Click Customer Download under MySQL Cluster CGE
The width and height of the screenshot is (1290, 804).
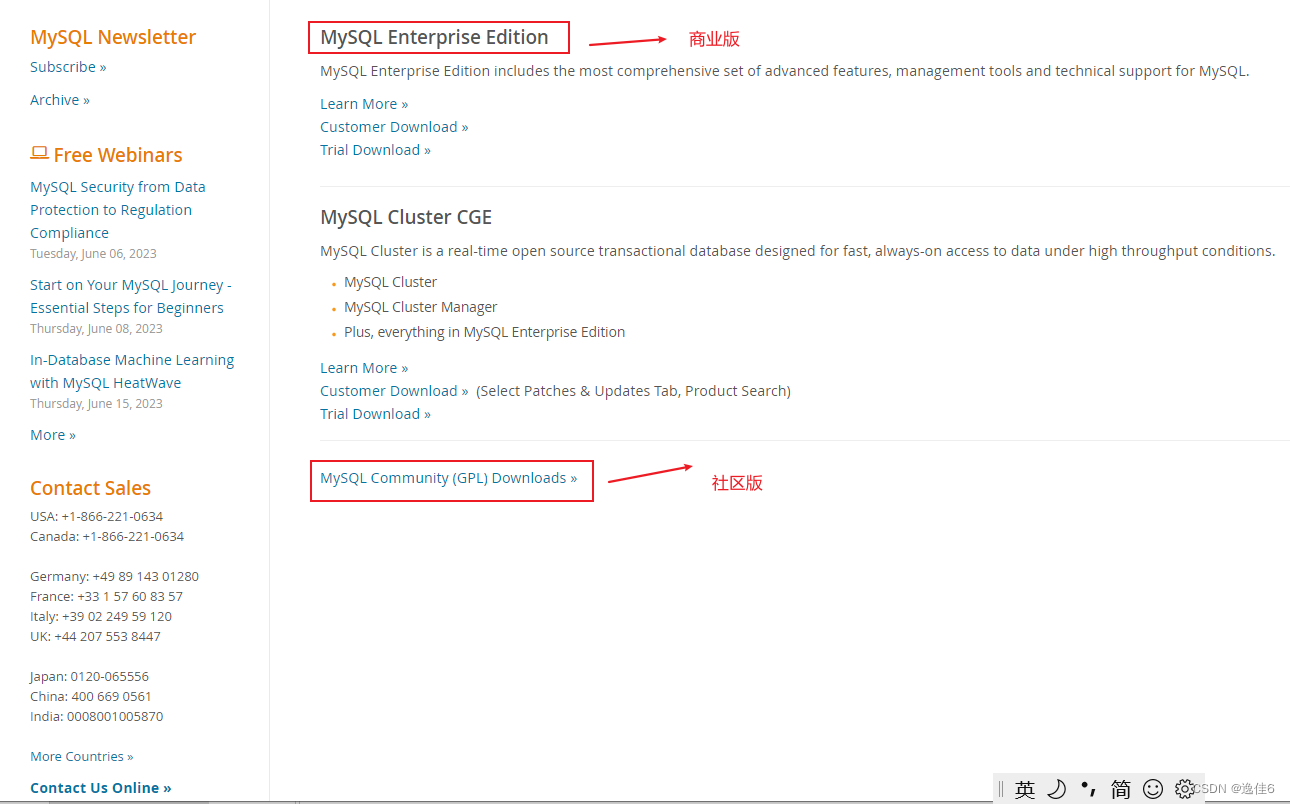(x=394, y=391)
